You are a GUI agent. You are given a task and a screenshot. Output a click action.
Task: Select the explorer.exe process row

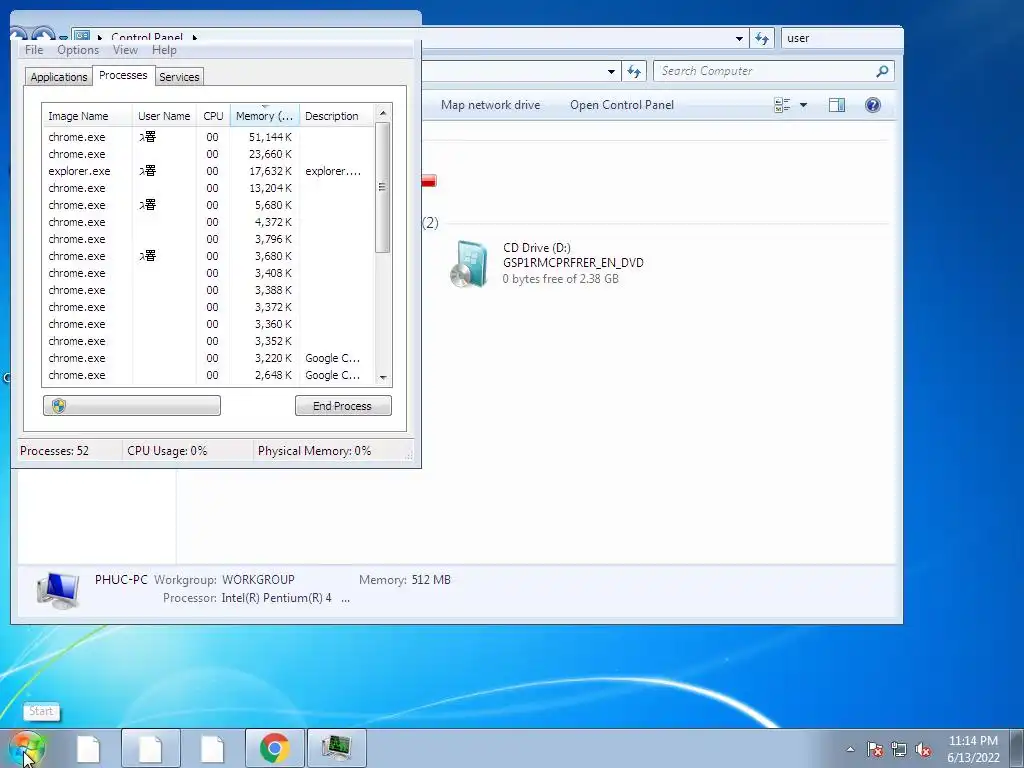click(x=208, y=171)
